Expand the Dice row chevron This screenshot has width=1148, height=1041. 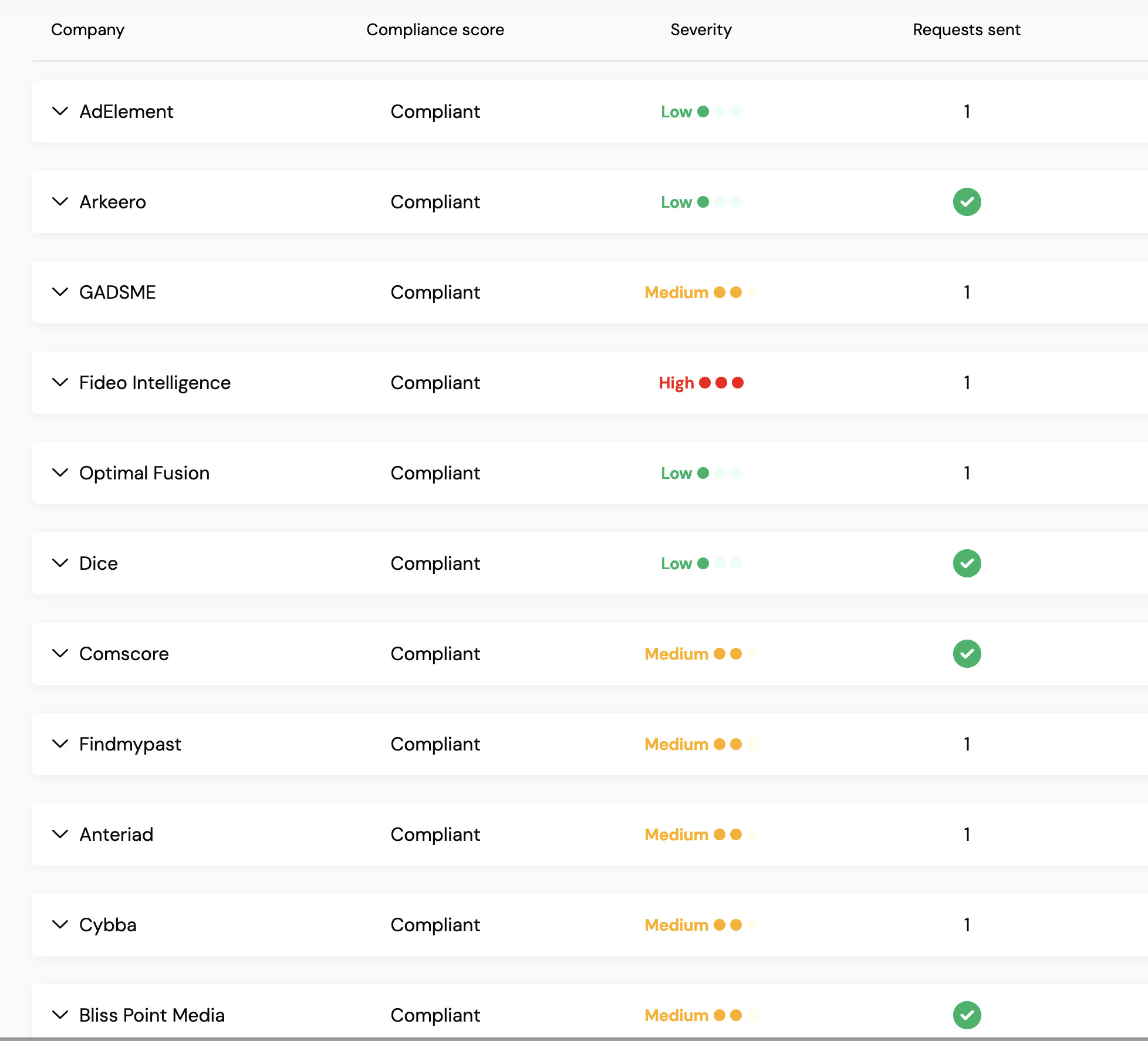click(60, 563)
